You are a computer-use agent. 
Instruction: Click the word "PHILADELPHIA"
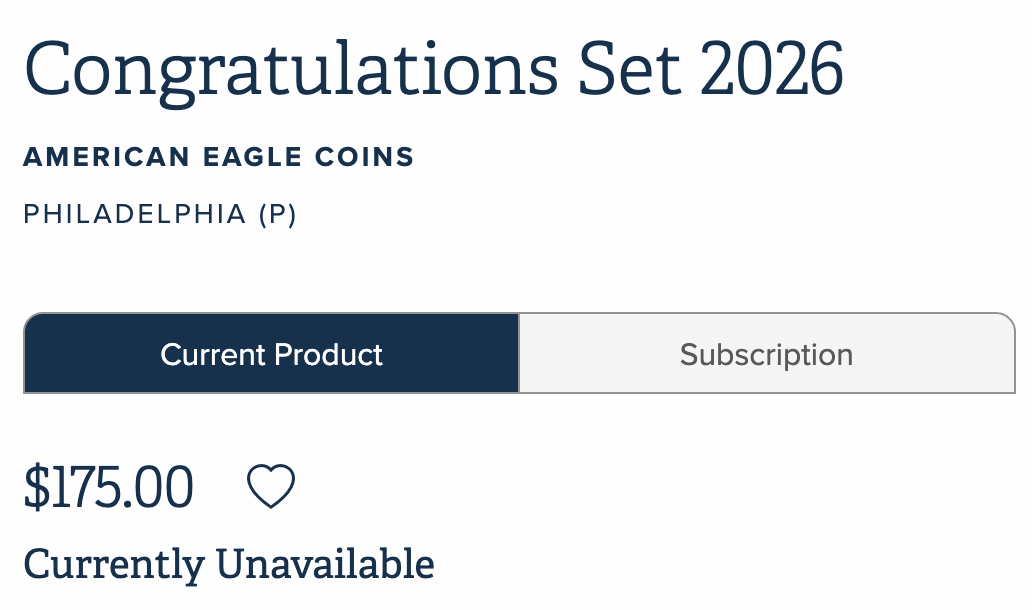pos(135,214)
